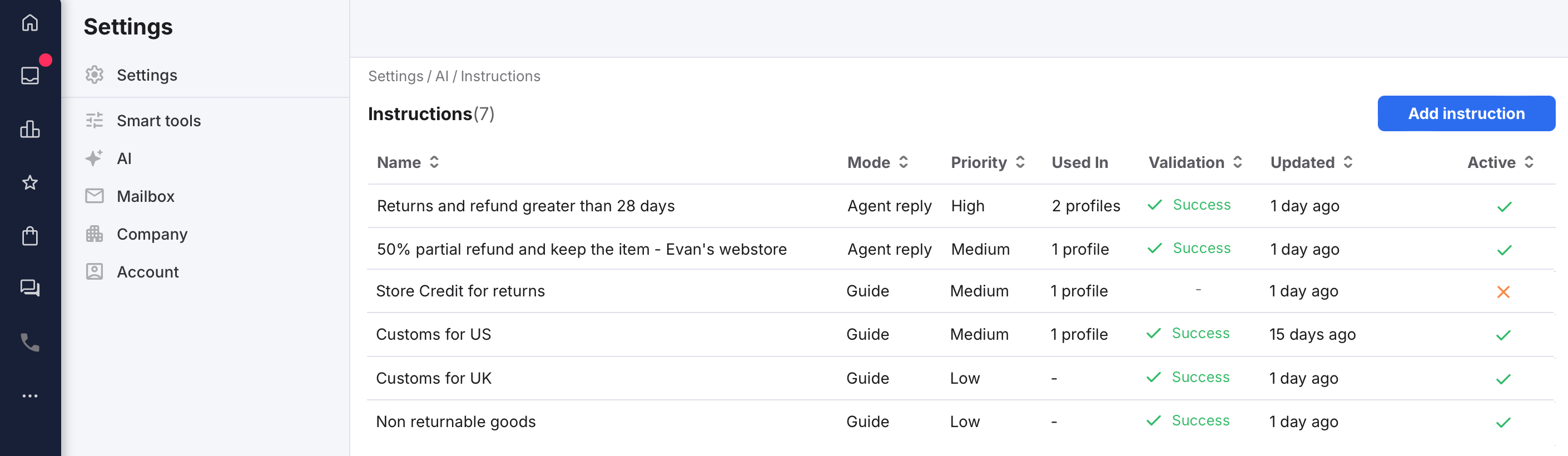
Task: Disable the Non returnable goods instruction
Action: click(x=1503, y=422)
